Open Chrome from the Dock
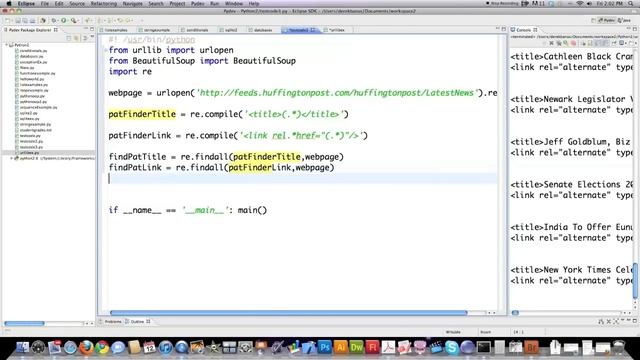This screenshot has height=360, width=640. pos(102,347)
